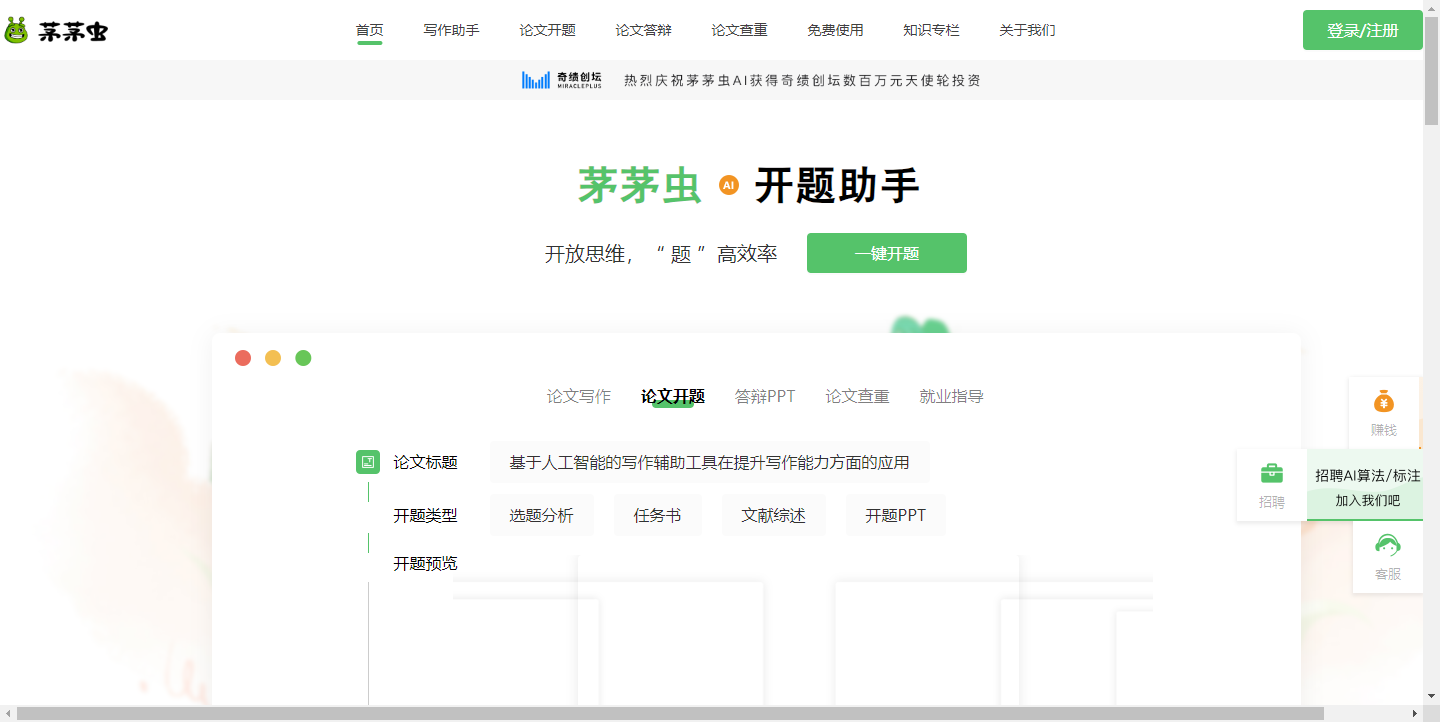Click the horizontal scrollbar thumb

coord(670,713)
